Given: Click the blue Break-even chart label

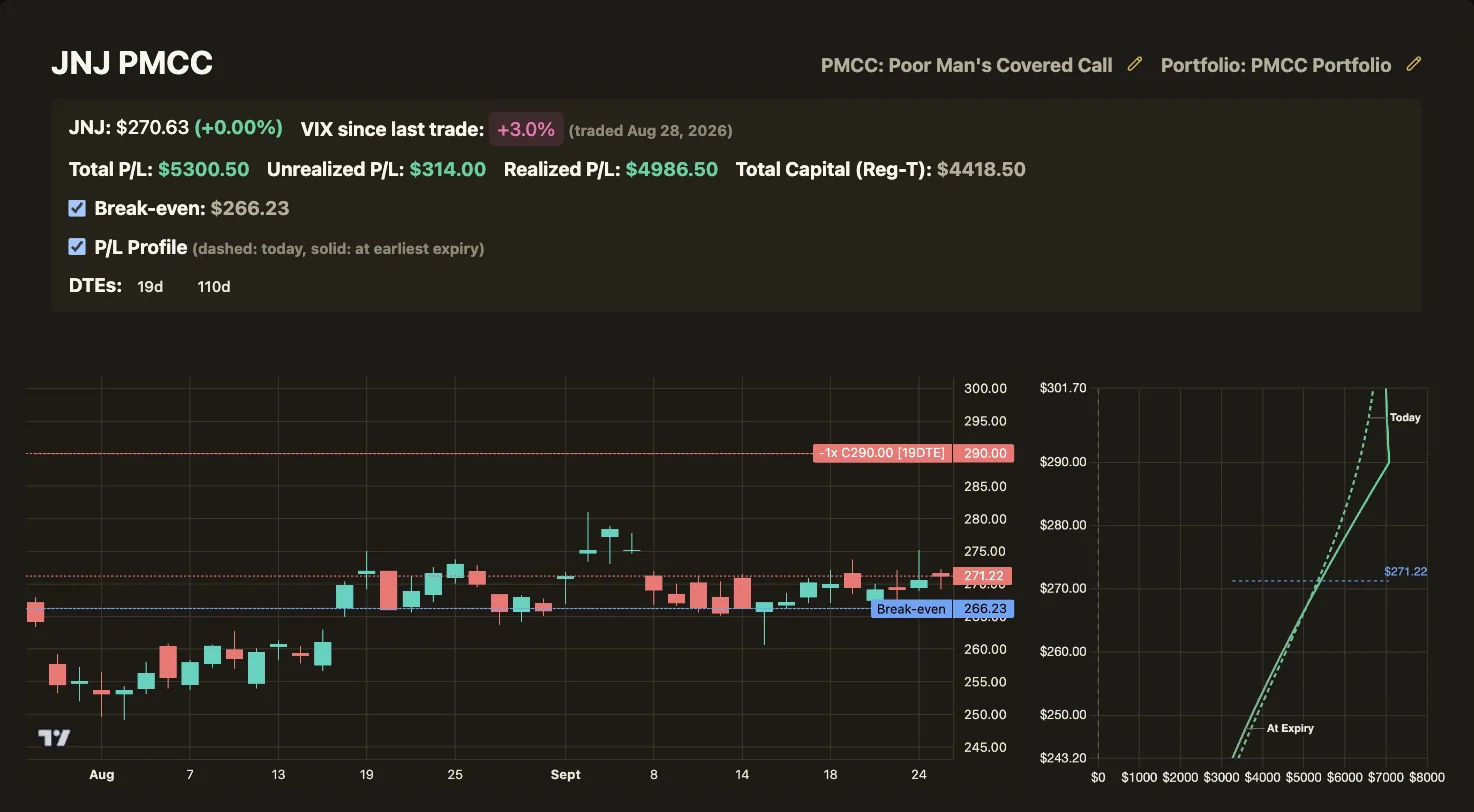Looking at the screenshot, I should (x=911, y=609).
